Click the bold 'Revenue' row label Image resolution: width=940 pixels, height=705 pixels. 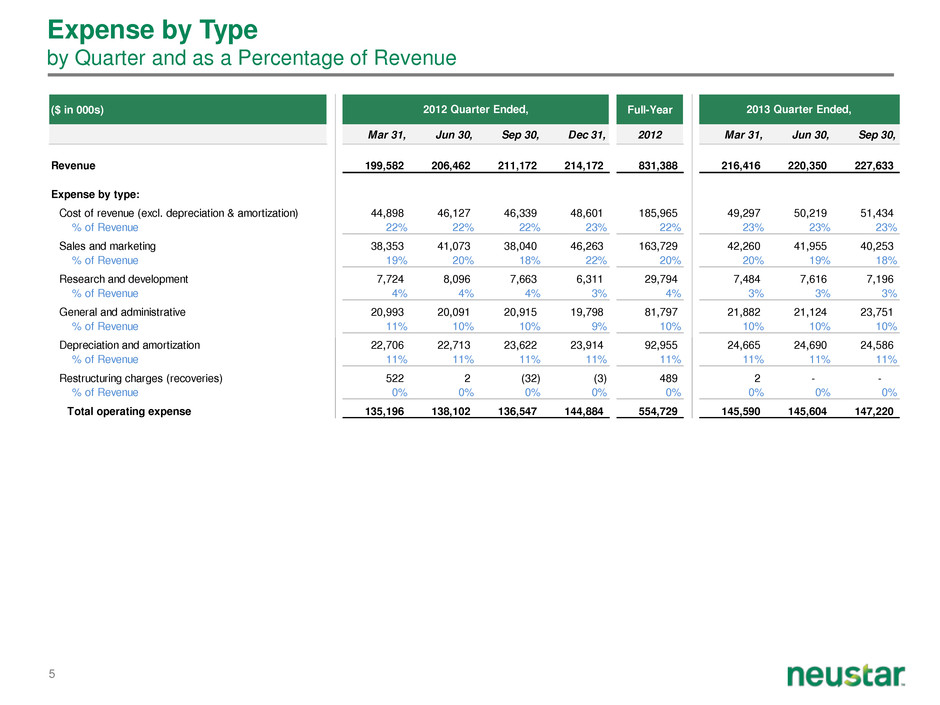pyautogui.click(x=73, y=165)
